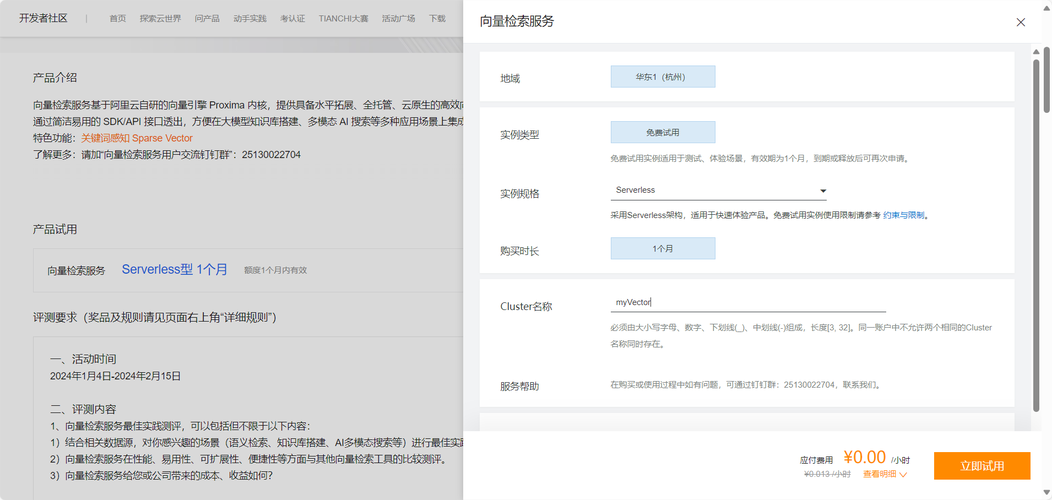Image resolution: width=1052 pixels, height=500 pixels.
Task: Click the 服务帮助 label
Action: click(519, 387)
